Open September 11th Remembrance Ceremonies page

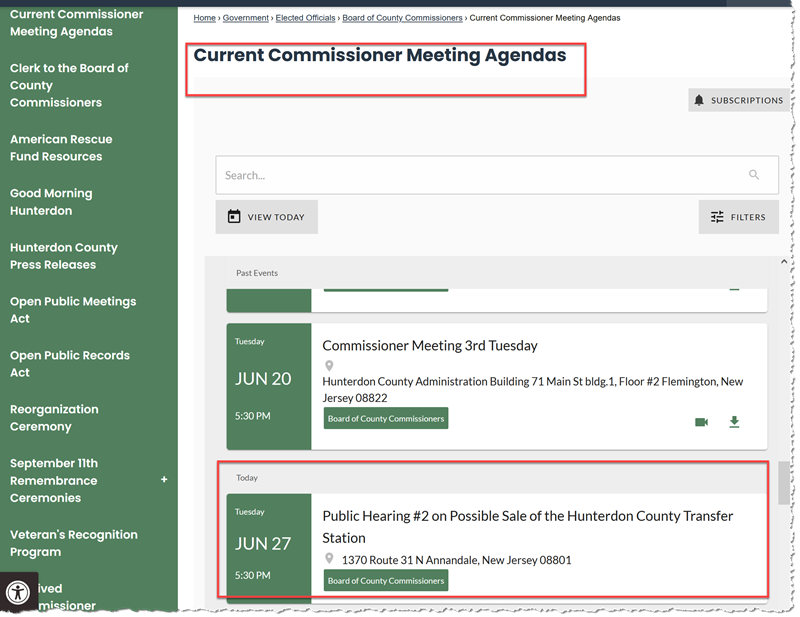pyautogui.click(x=54, y=480)
